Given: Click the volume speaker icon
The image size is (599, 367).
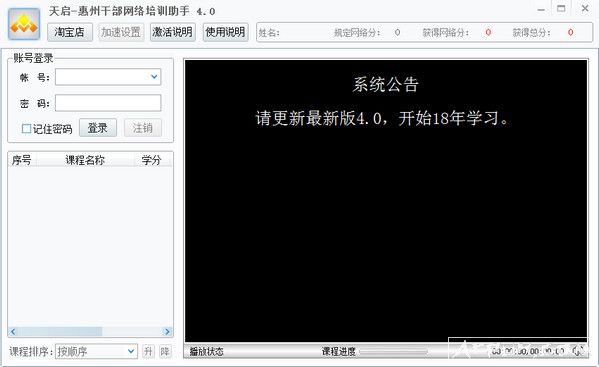Looking at the screenshot, I should 578,351.
